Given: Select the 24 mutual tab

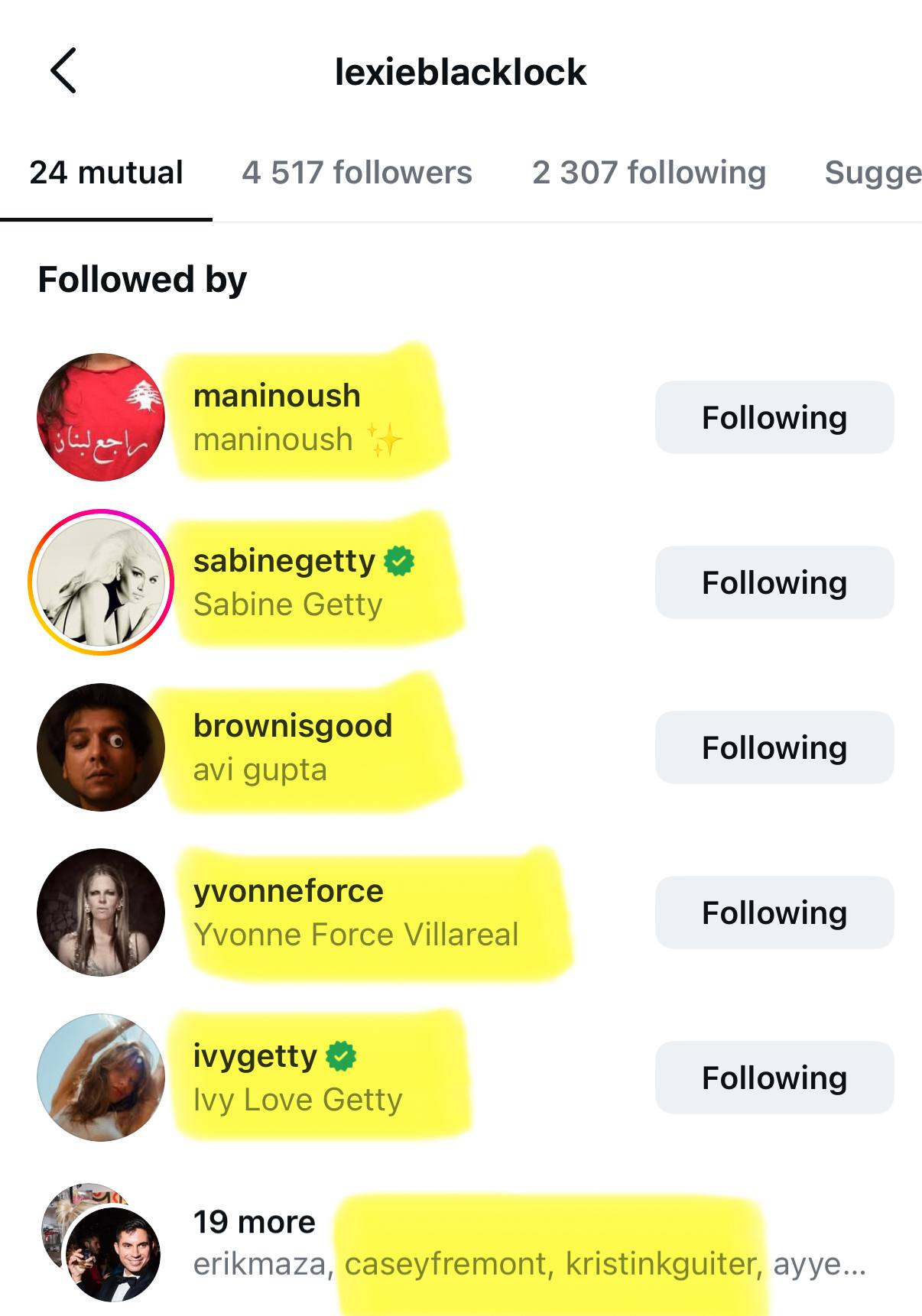Looking at the screenshot, I should pos(106,173).
